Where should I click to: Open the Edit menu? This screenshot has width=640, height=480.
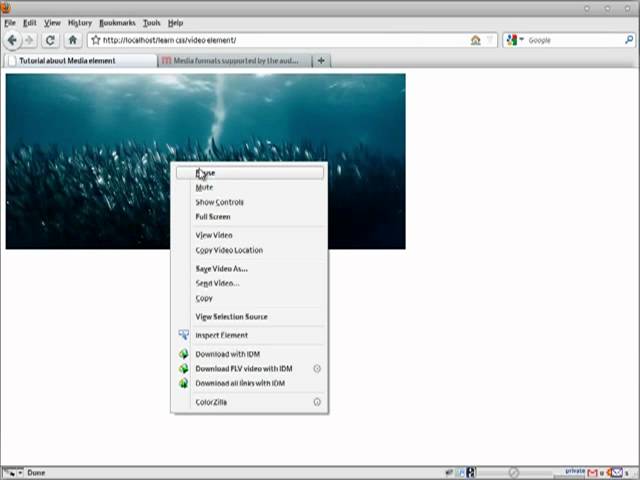point(30,23)
